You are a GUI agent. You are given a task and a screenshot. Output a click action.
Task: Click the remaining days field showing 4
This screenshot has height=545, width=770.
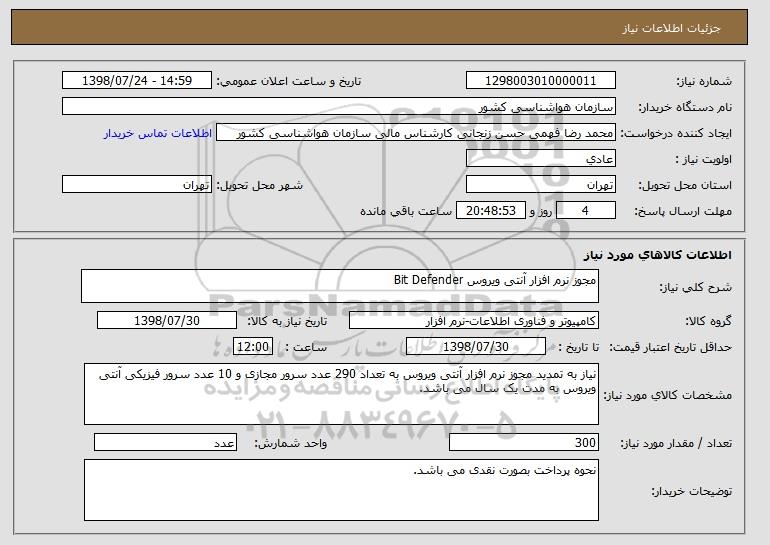586,211
